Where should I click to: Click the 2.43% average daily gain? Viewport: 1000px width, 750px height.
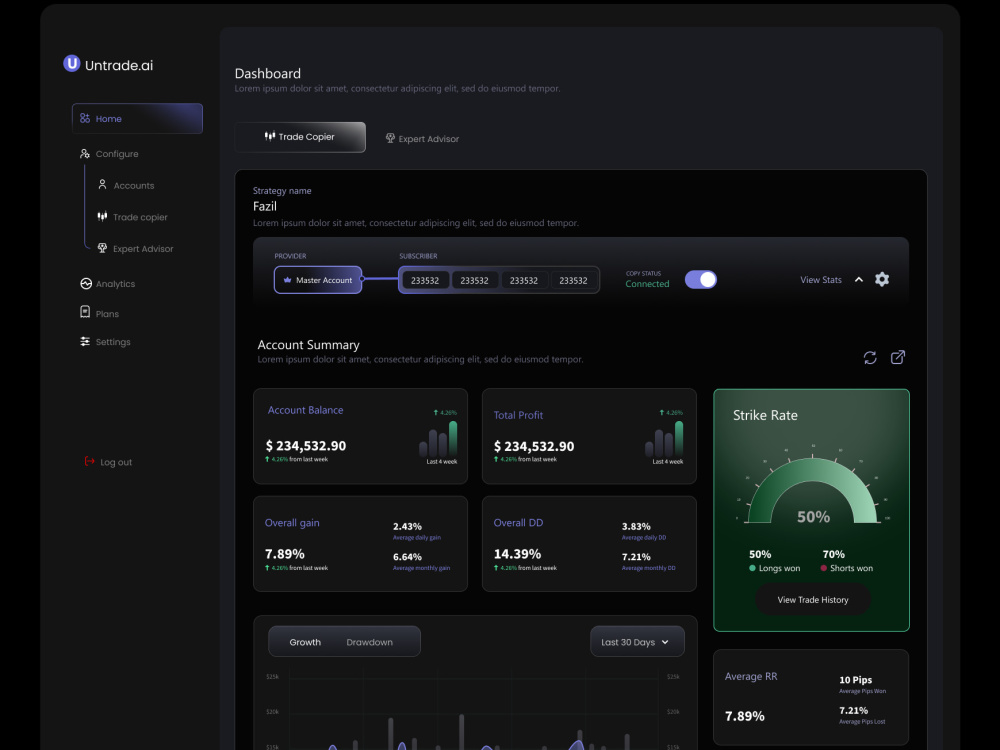click(407, 526)
